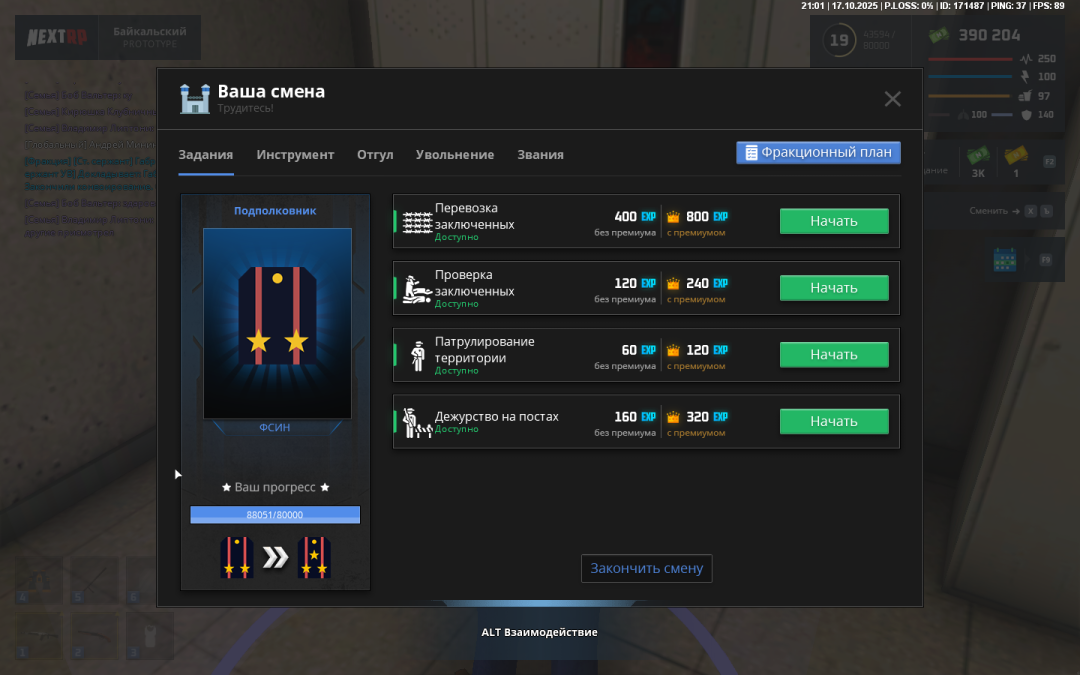Image resolution: width=1080 pixels, height=675 pixels.
Task: Start the Дежурство на постах task
Action: (834, 421)
